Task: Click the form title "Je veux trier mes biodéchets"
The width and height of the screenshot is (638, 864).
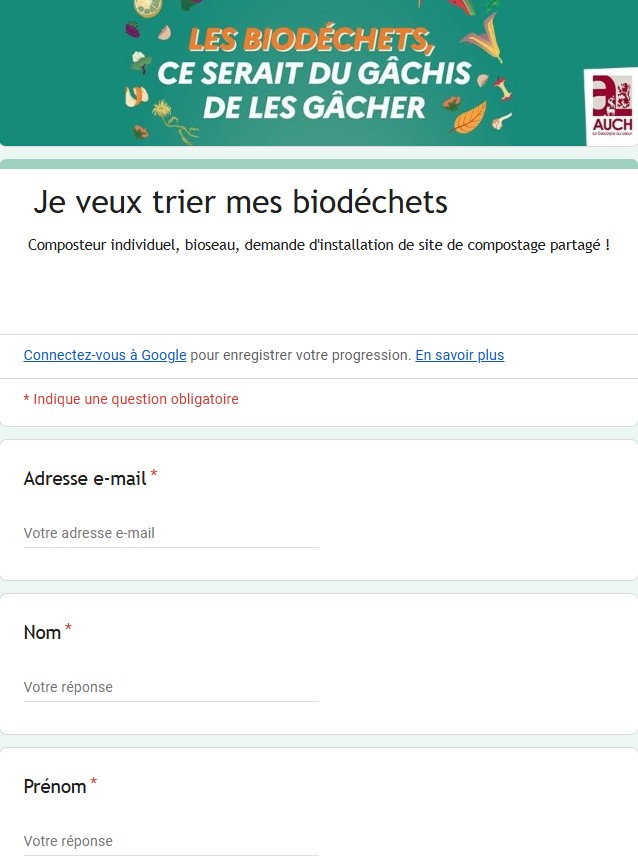Action: click(x=240, y=202)
